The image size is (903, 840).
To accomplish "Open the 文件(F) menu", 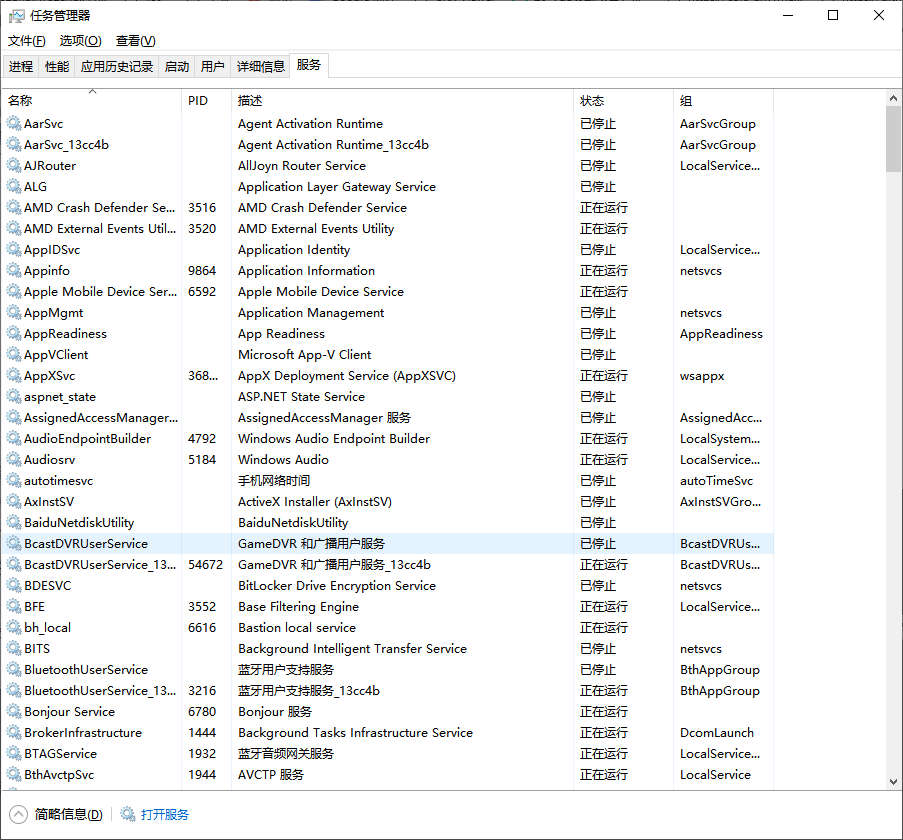I will point(27,41).
